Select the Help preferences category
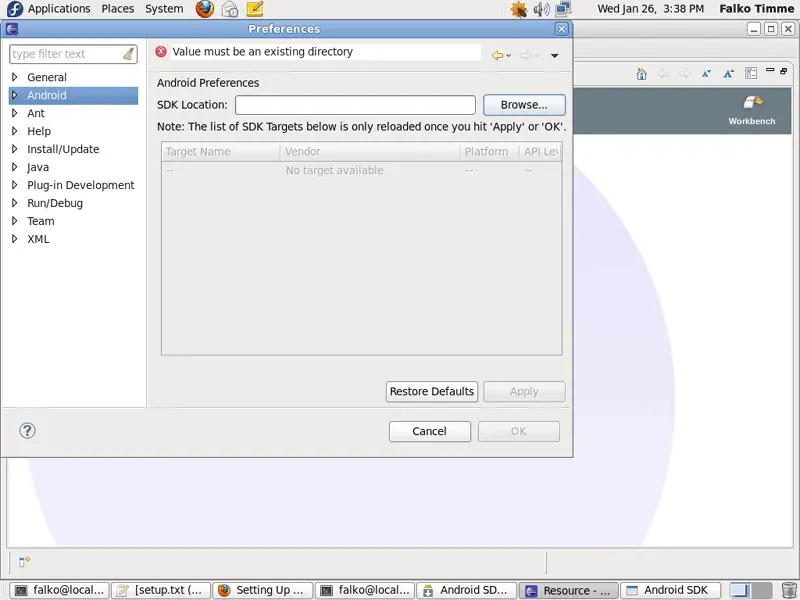800x600 pixels. coord(39,131)
